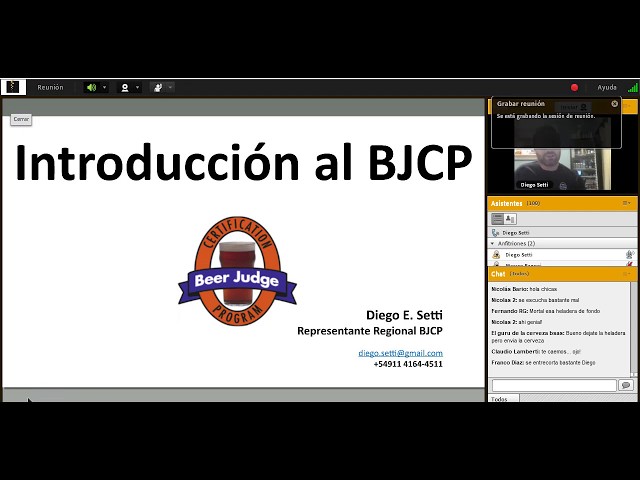Select active speaker Diego Setti row
Screen dimensions: 640x480
click(562, 233)
